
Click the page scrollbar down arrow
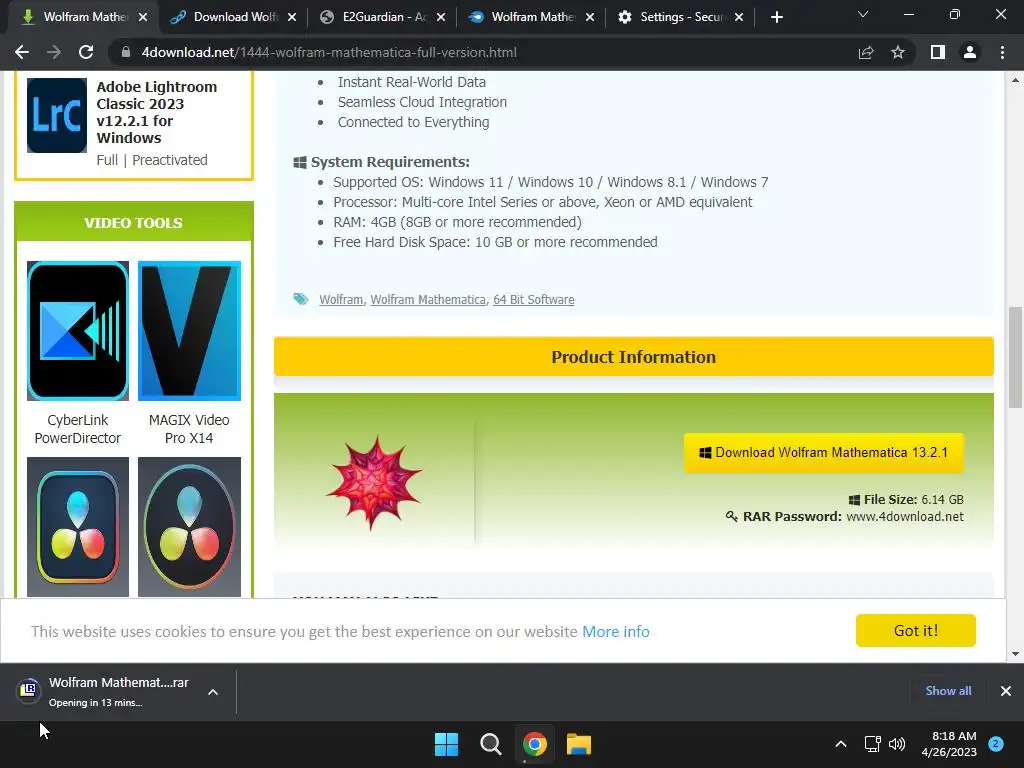pyautogui.click(x=1015, y=654)
